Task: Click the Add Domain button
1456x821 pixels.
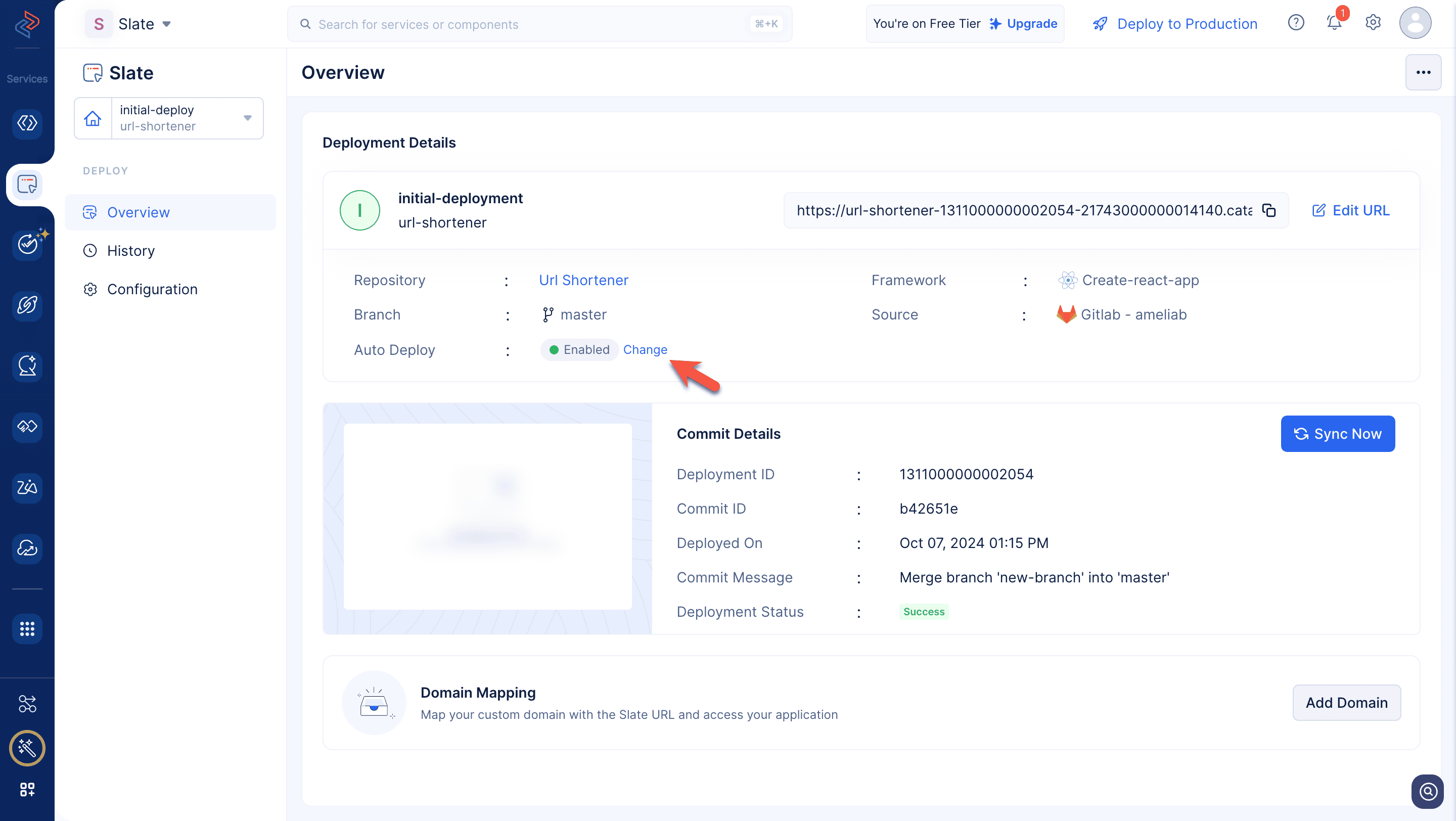Action: 1346,702
